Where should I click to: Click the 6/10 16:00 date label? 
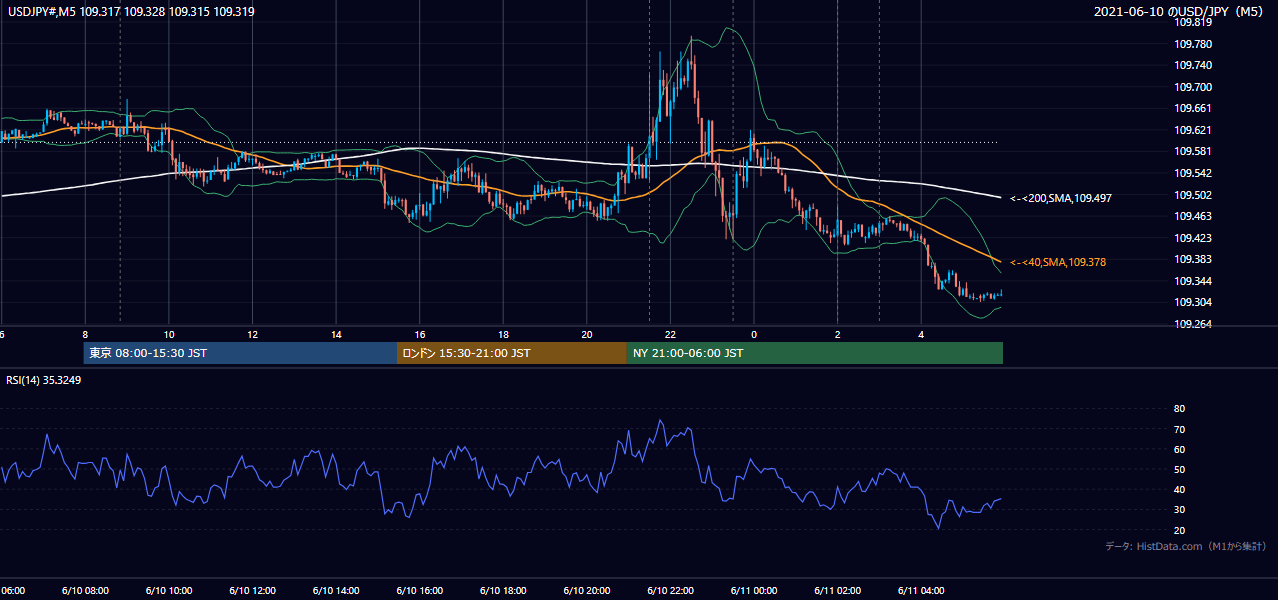(420, 590)
